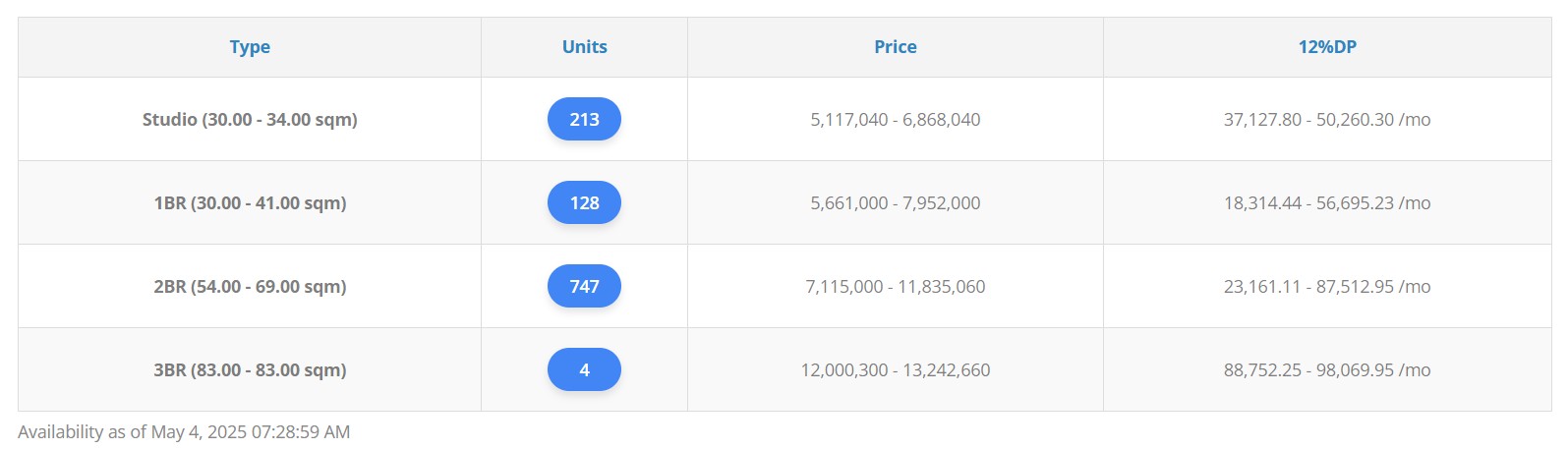Click the 747 units badge for 2BR

click(x=584, y=286)
